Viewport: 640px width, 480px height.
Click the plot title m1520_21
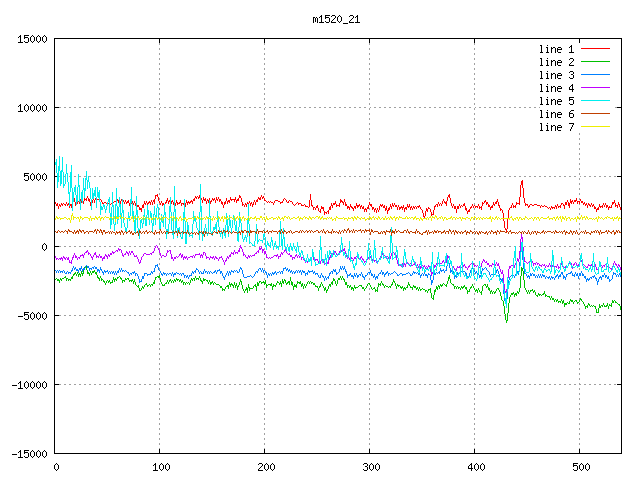[x=338, y=19]
